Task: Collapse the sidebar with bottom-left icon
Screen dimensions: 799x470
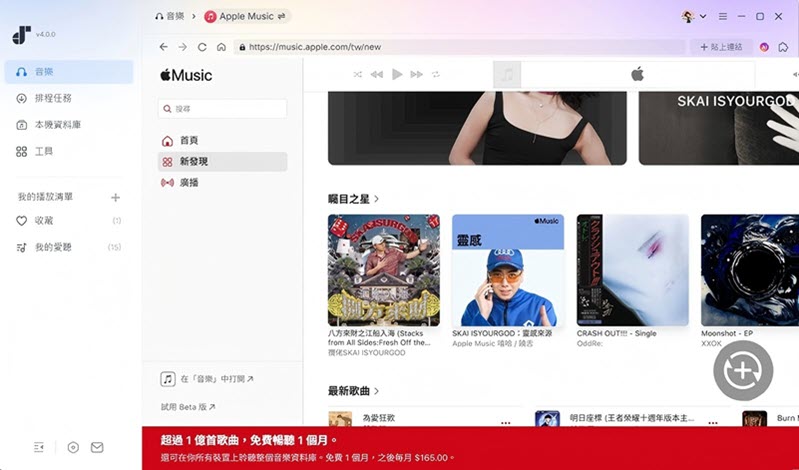Action: [x=39, y=447]
